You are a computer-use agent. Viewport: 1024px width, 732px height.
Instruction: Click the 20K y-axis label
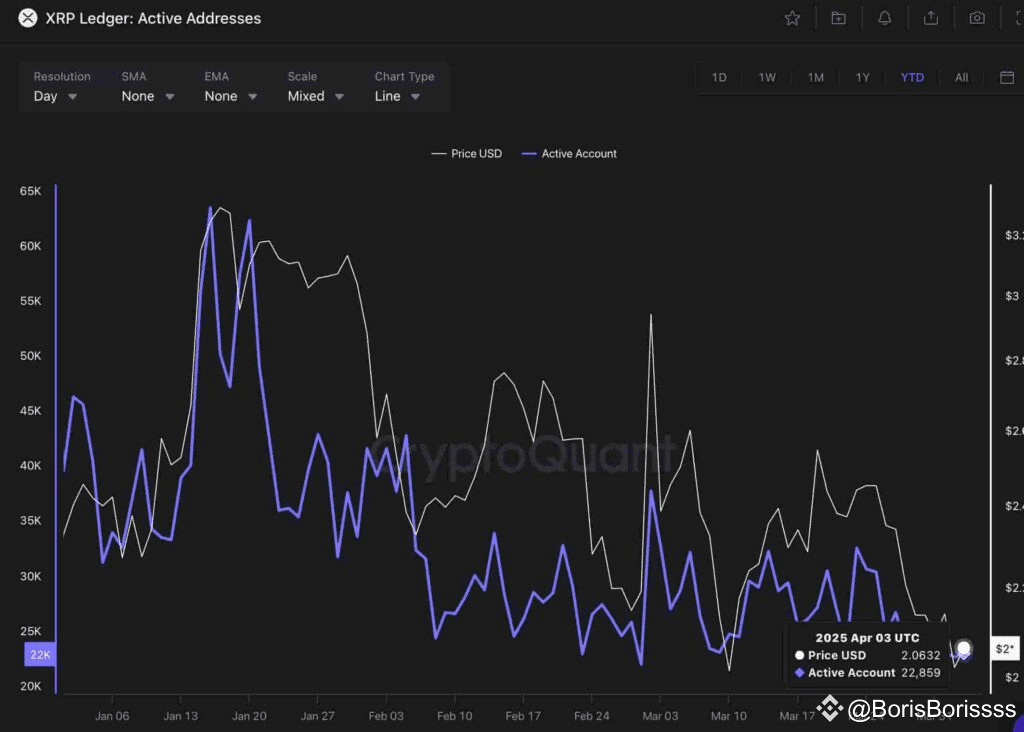pyautogui.click(x=31, y=686)
